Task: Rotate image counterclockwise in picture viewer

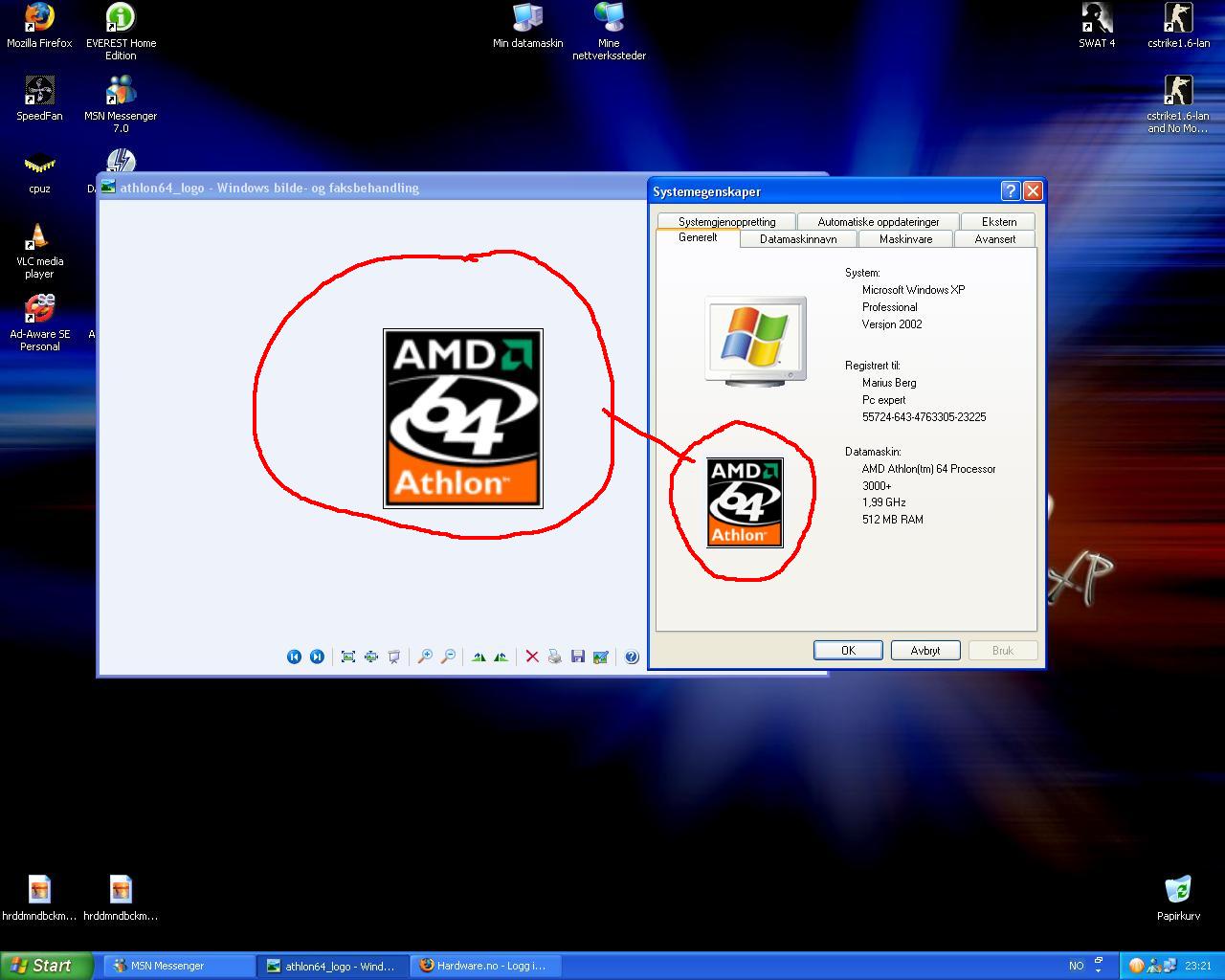Action: [x=501, y=657]
